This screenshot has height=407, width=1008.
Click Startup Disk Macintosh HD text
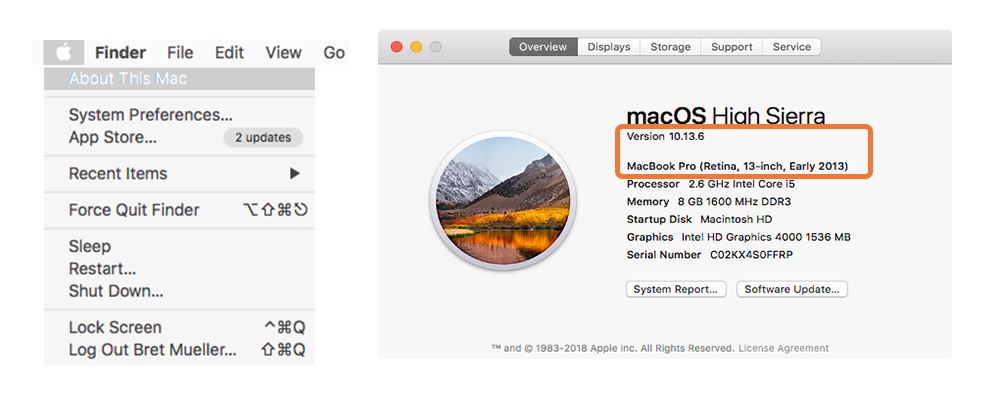(699, 219)
